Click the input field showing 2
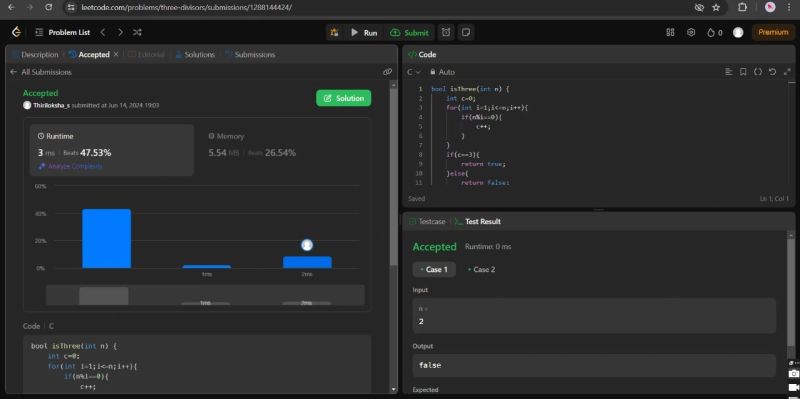 click(x=594, y=316)
